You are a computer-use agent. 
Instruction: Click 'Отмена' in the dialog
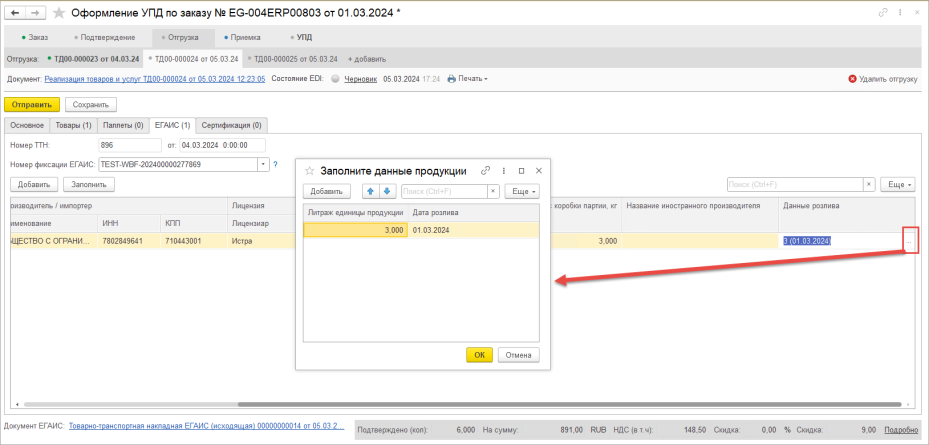tap(518, 355)
